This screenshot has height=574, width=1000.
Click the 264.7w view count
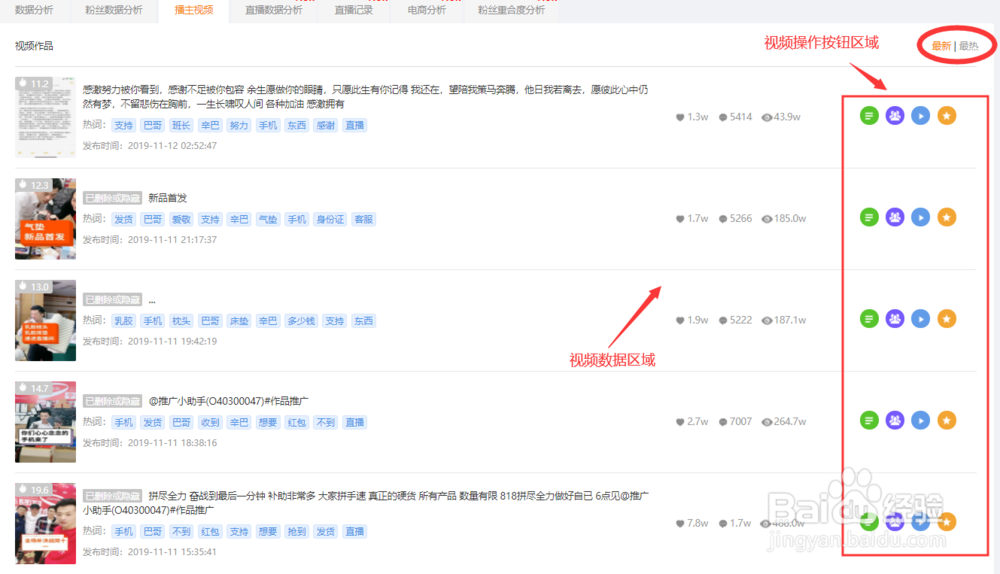point(790,422)
